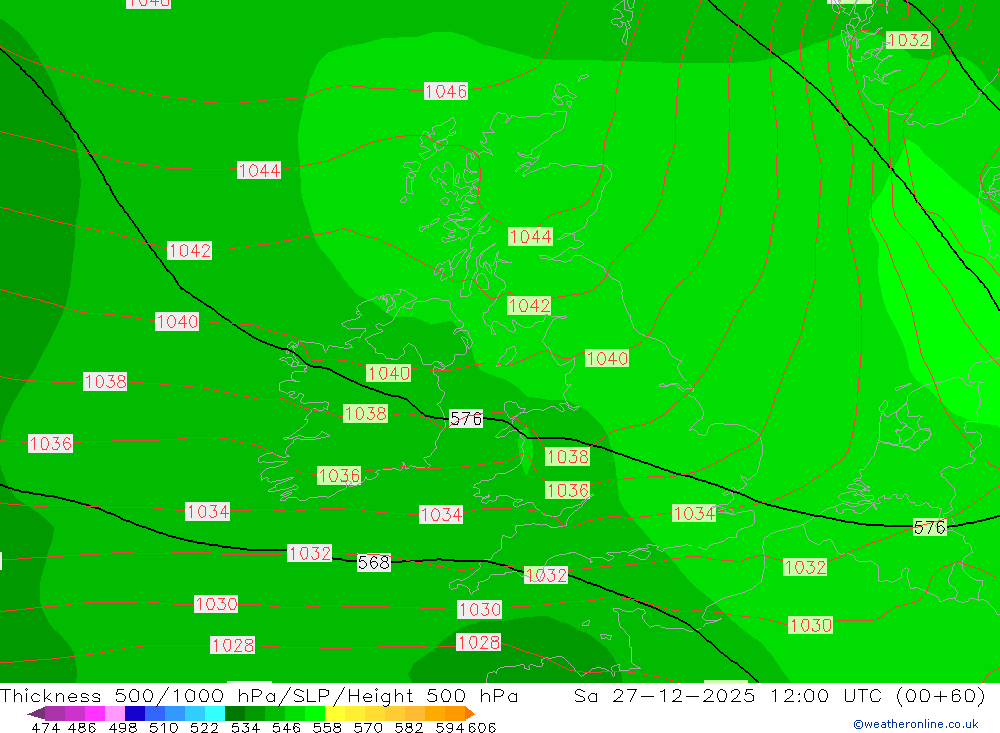The image size is (1000, 733).
Task: Click the 1040 label over northeast England
Action: [x=607, y=359]
